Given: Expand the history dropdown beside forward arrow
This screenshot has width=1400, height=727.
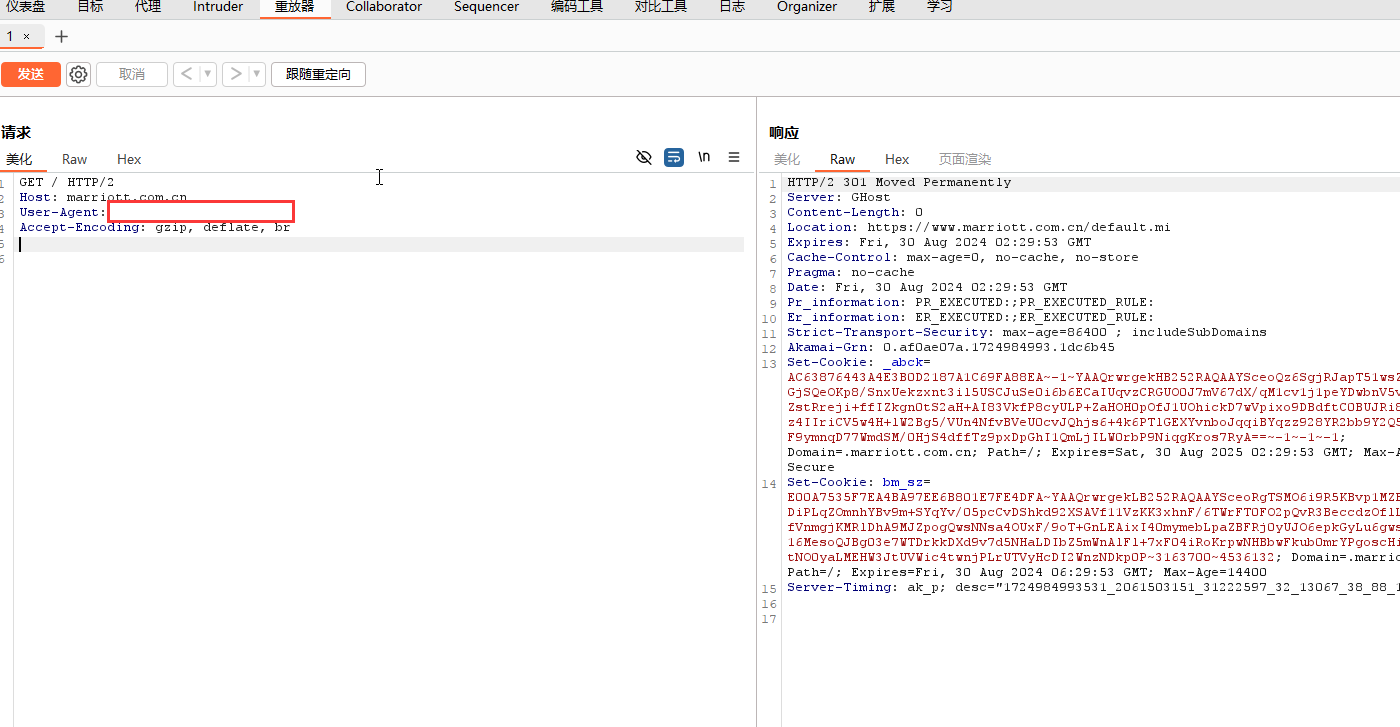Looking at the screenshot, I should pos(257,74).
